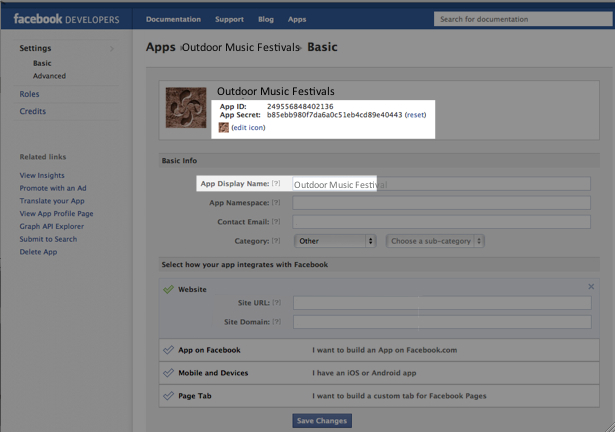Viewport: 615px width, 432px height.
Task: Click the Contact Email input field
Action: click(x=442, y=222)
